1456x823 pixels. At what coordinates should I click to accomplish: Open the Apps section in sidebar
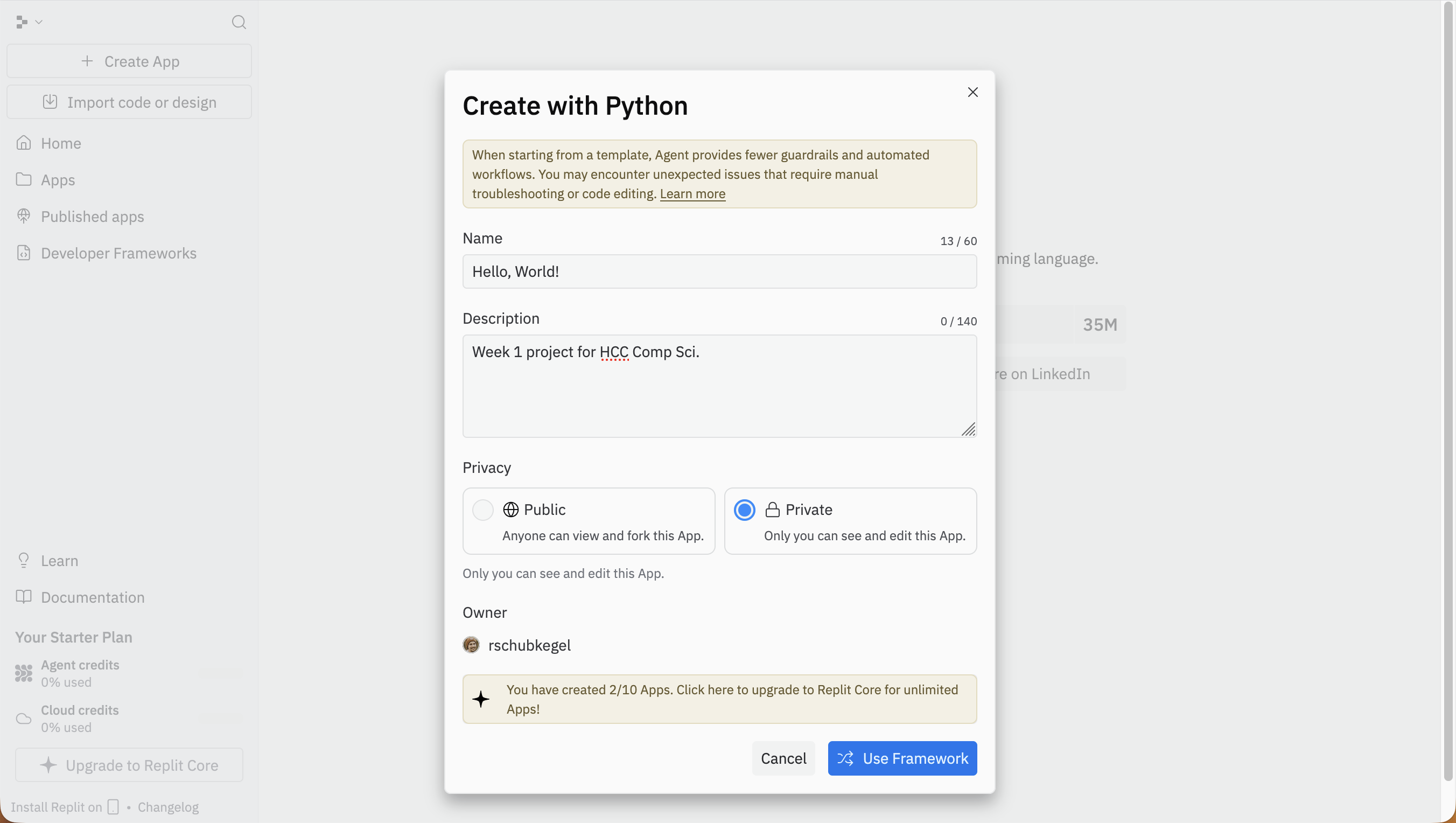tap(24, 180)
